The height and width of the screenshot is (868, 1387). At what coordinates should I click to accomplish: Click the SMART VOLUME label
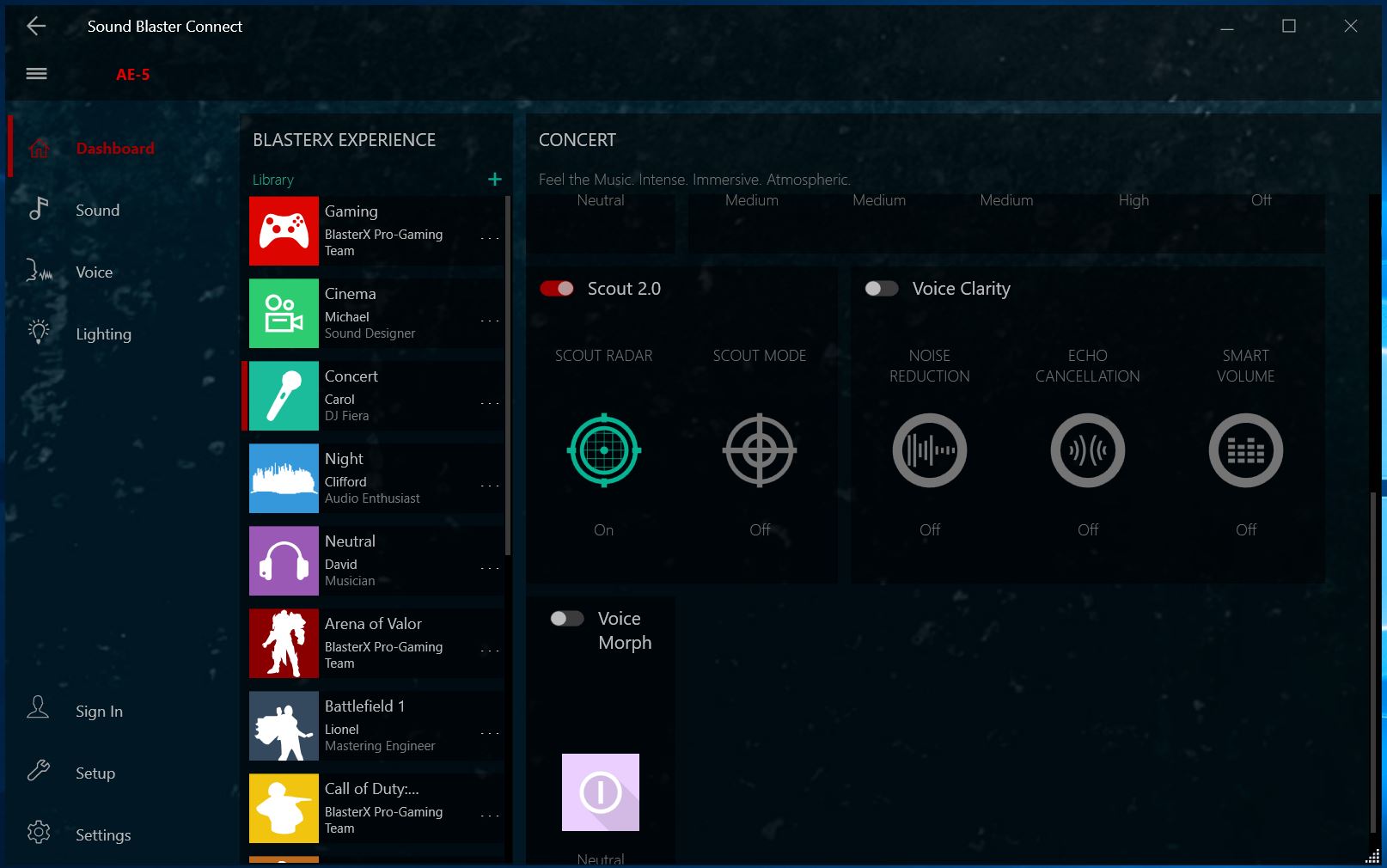click(1246, 366)
